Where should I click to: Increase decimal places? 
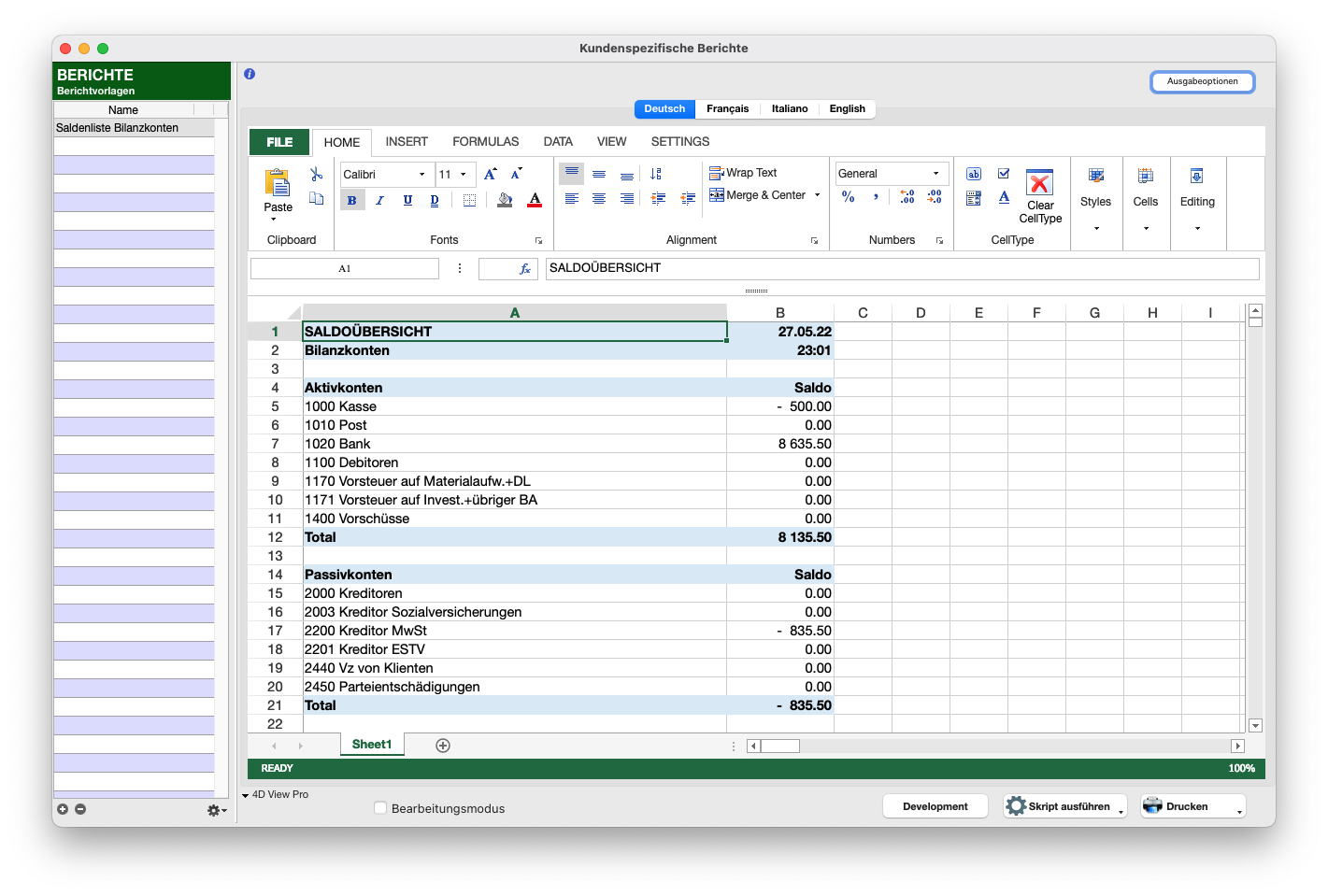(x=907, y=196)
